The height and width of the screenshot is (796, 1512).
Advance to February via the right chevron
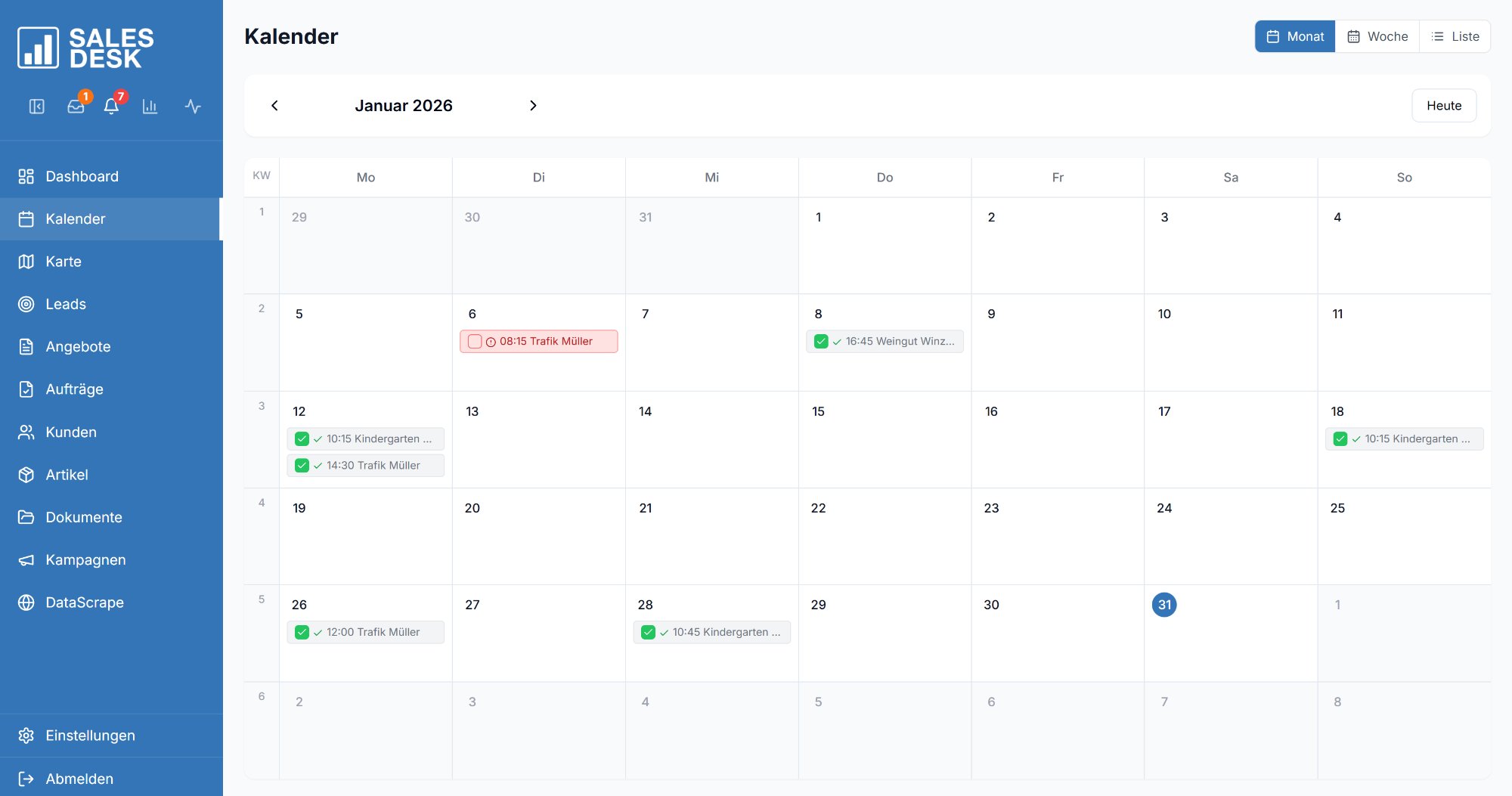click(x=533, y=106)
